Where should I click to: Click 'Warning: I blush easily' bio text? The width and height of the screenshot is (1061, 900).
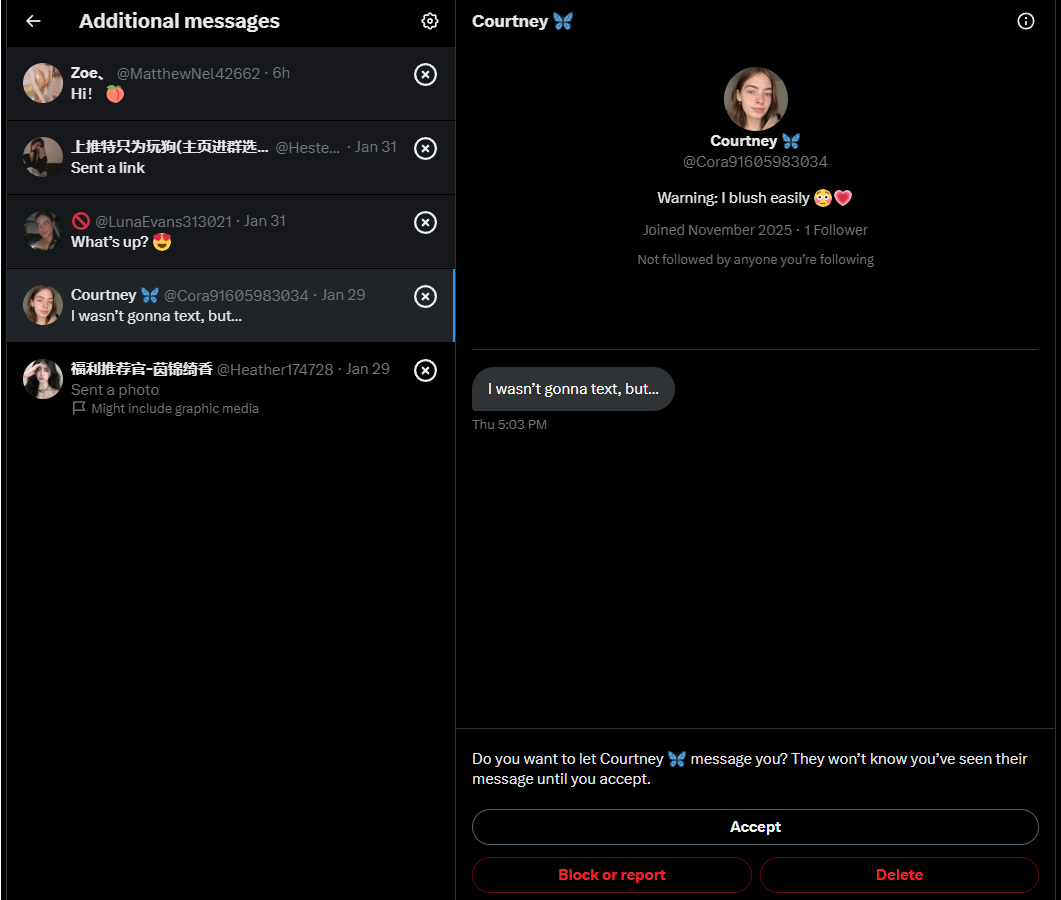(x=755, y=198)
